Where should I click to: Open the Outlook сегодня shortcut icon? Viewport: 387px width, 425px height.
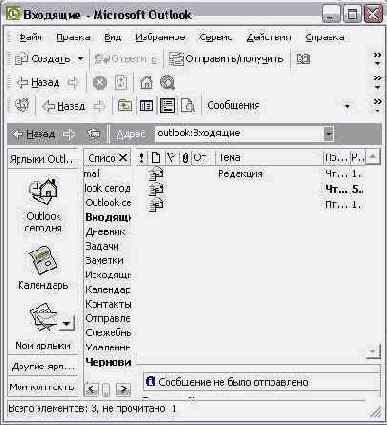tap(43, 191)
